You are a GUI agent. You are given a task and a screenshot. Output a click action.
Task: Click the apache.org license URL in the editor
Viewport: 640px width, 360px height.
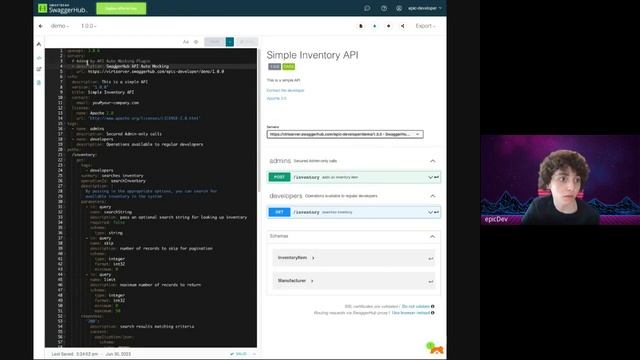click(144, 118)
